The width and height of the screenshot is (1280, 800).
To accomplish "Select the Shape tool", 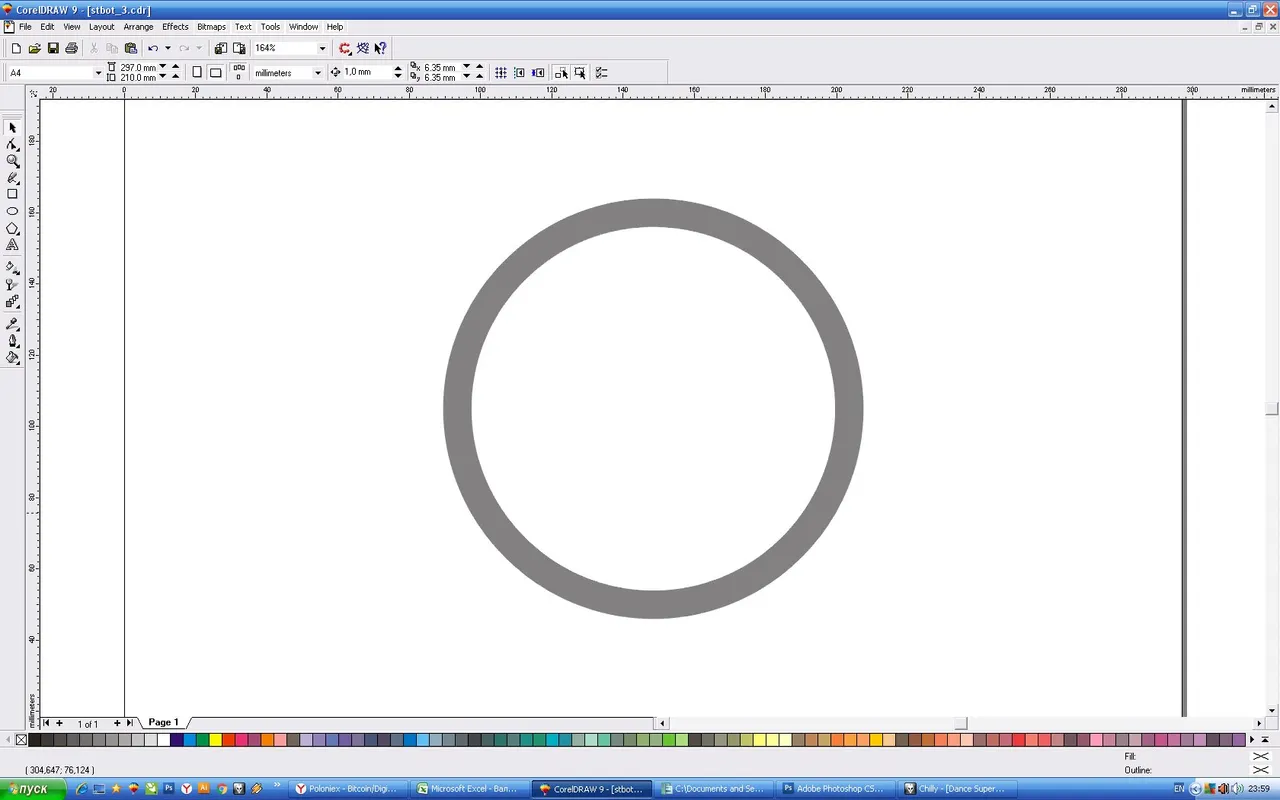I will point(12,144).
